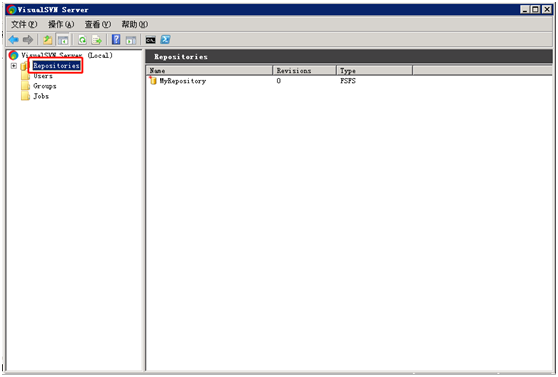Open Help via the question mark icon
The height and width of the screenshot is (377, 558).
(x=116, y=40)
